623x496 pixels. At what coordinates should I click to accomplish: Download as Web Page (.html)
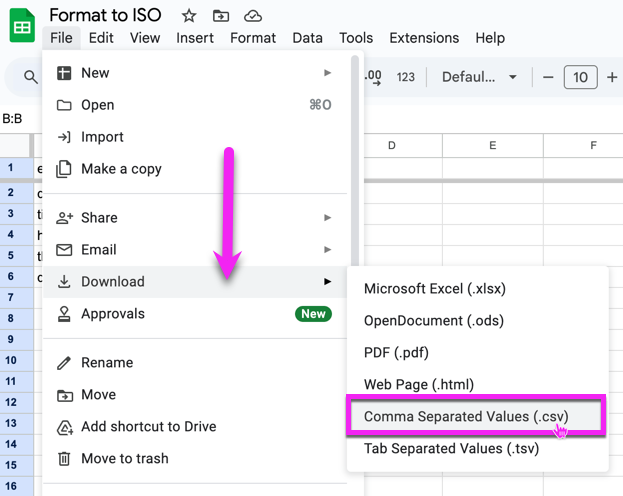pyautogui.click(x=478, y=385)
